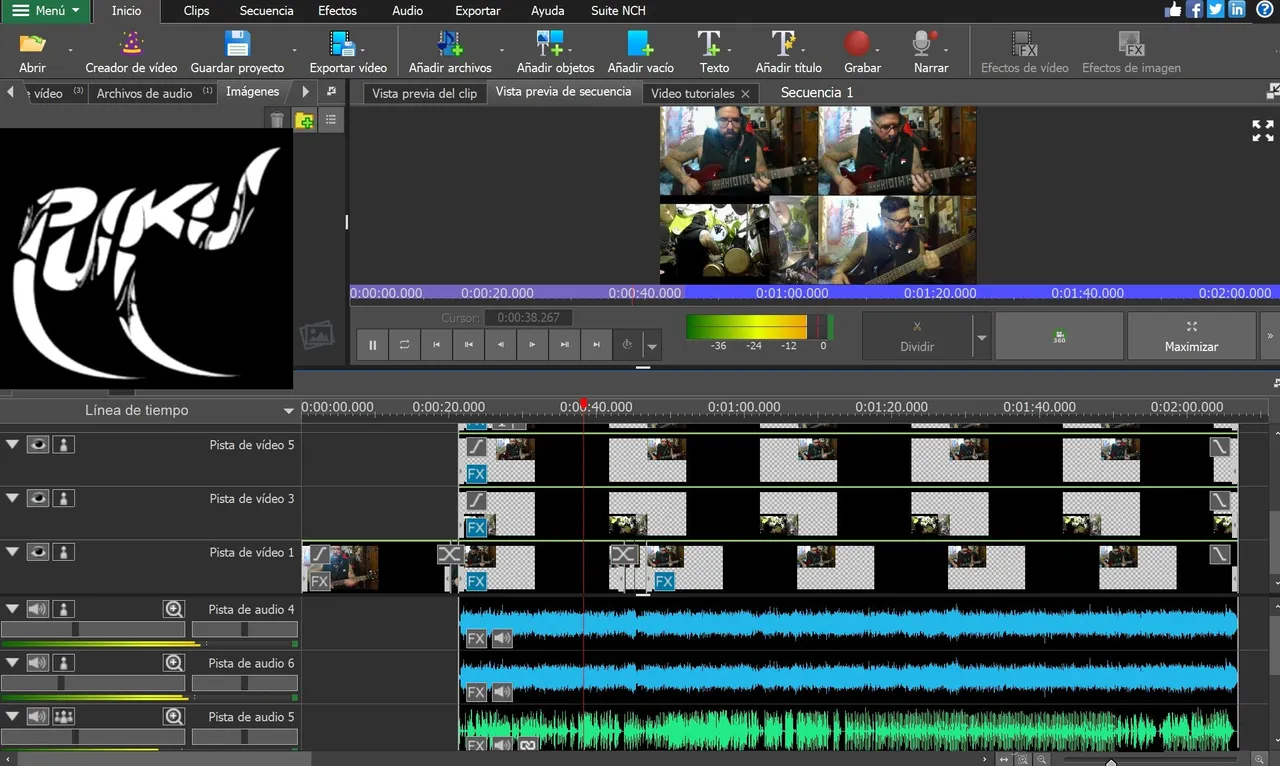Click the Añadir archivos icon
The width and height of the screenshot is (1280, 766).
click(x=450, y=43)
